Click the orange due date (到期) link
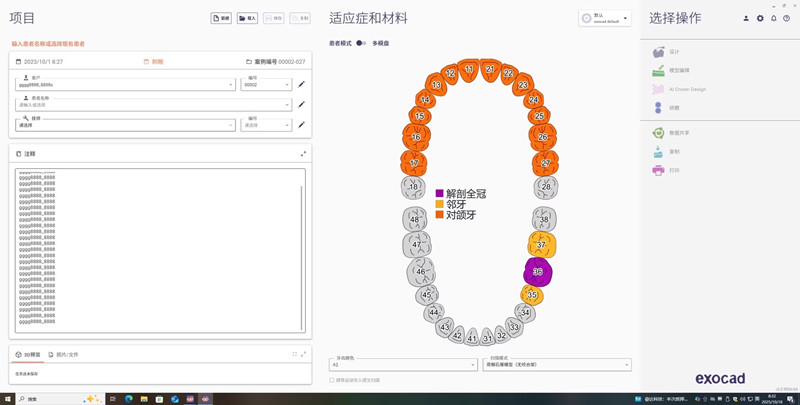Image resolution: width=800 pixels, height=405 pixels. pyautogui.click(x=154, y=62)
